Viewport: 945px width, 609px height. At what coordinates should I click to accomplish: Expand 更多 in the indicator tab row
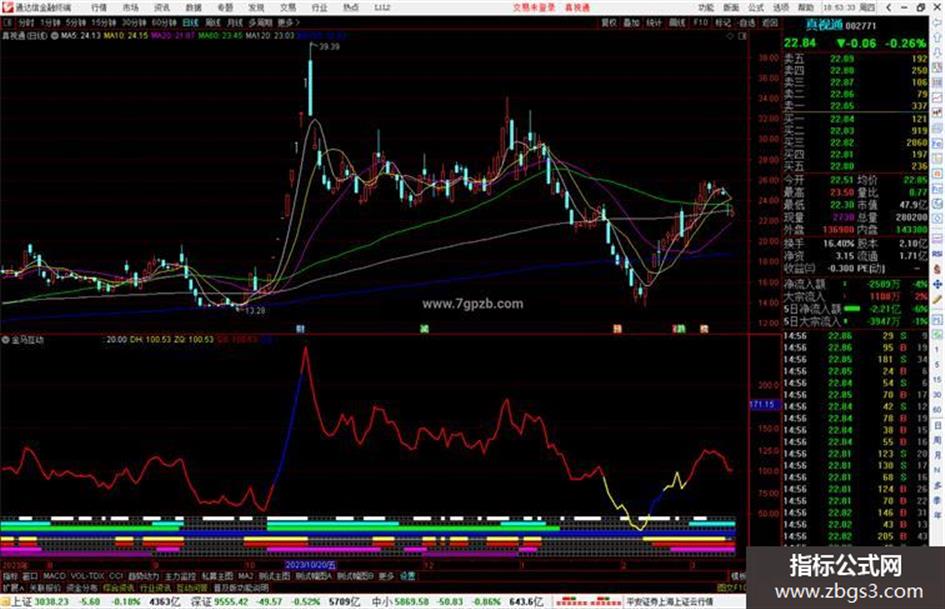tap(386, 576)
